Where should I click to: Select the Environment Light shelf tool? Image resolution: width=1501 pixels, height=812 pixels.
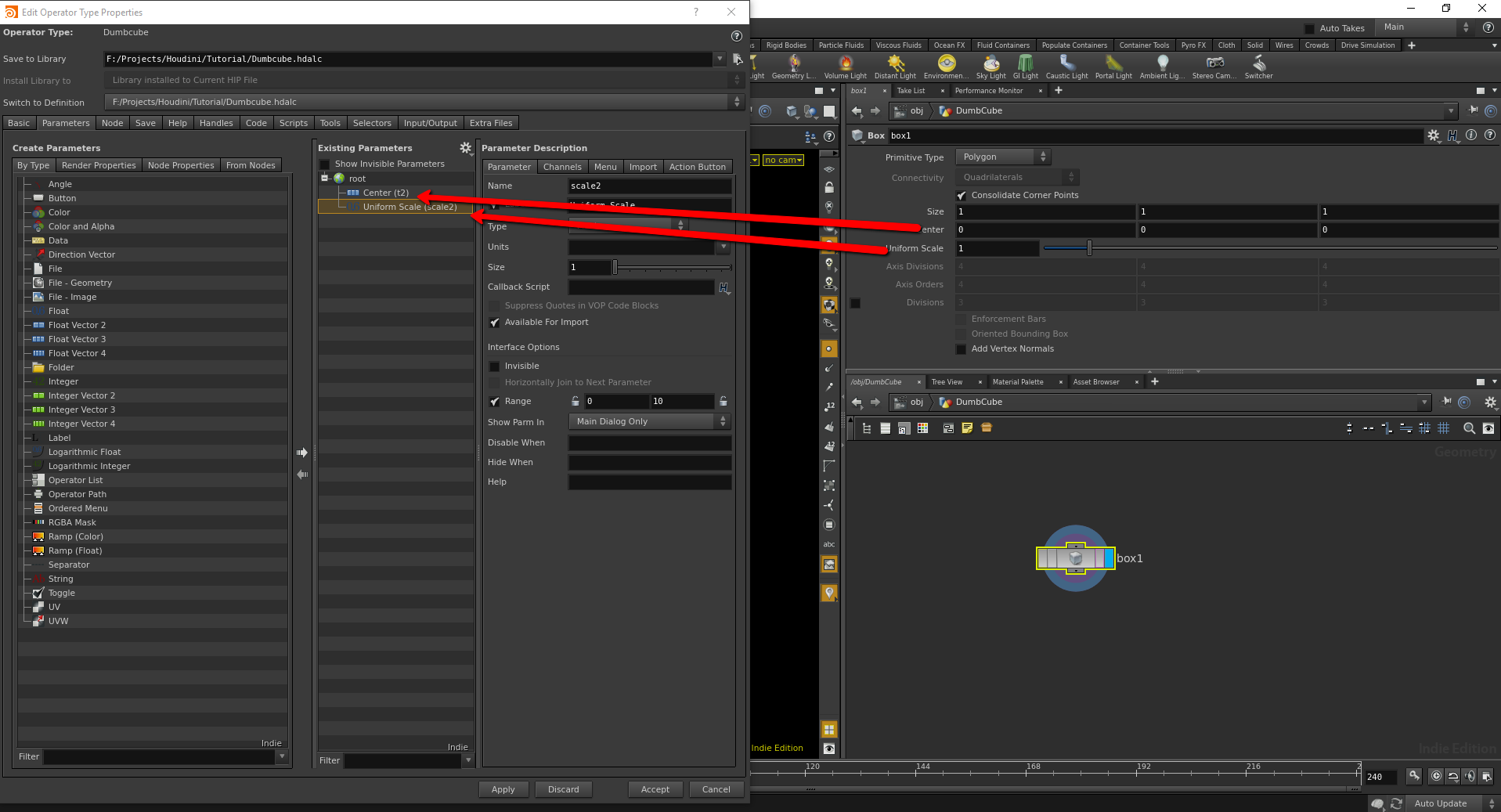[x=946, y=67]
